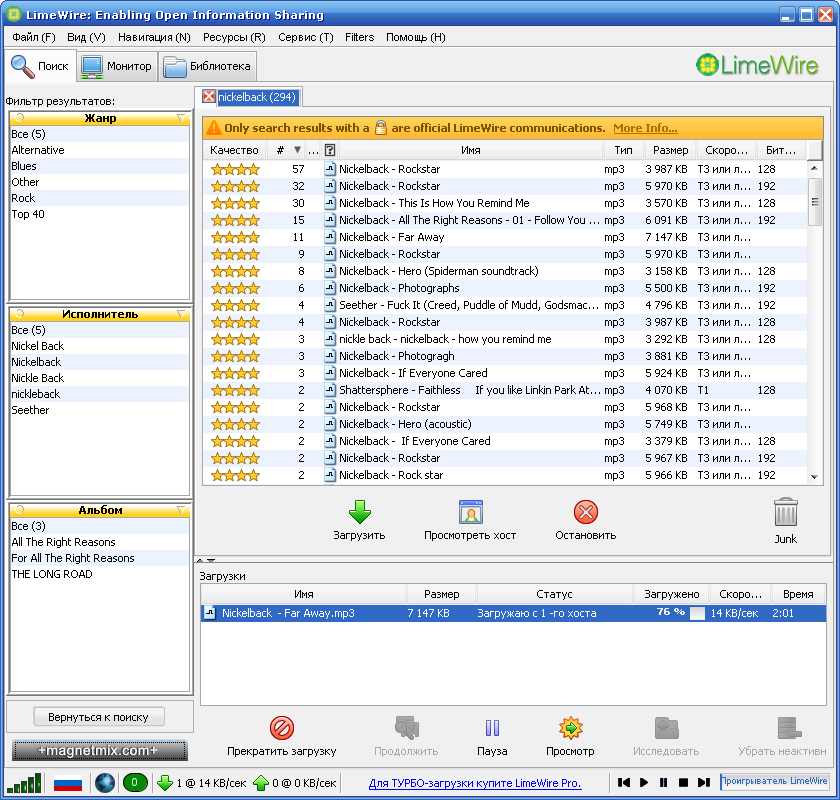Click the Проигрыватель LimeWire player progress bar
The width and height of the screenshot is (840, 800).
775,782
